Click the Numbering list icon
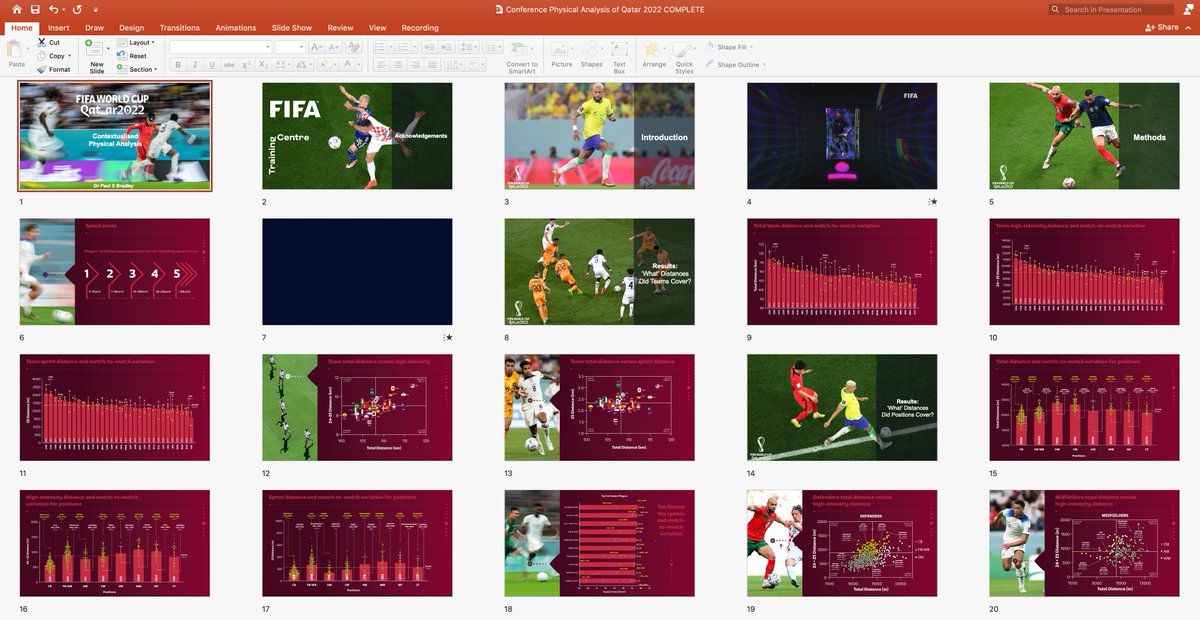 click(404, 47)
